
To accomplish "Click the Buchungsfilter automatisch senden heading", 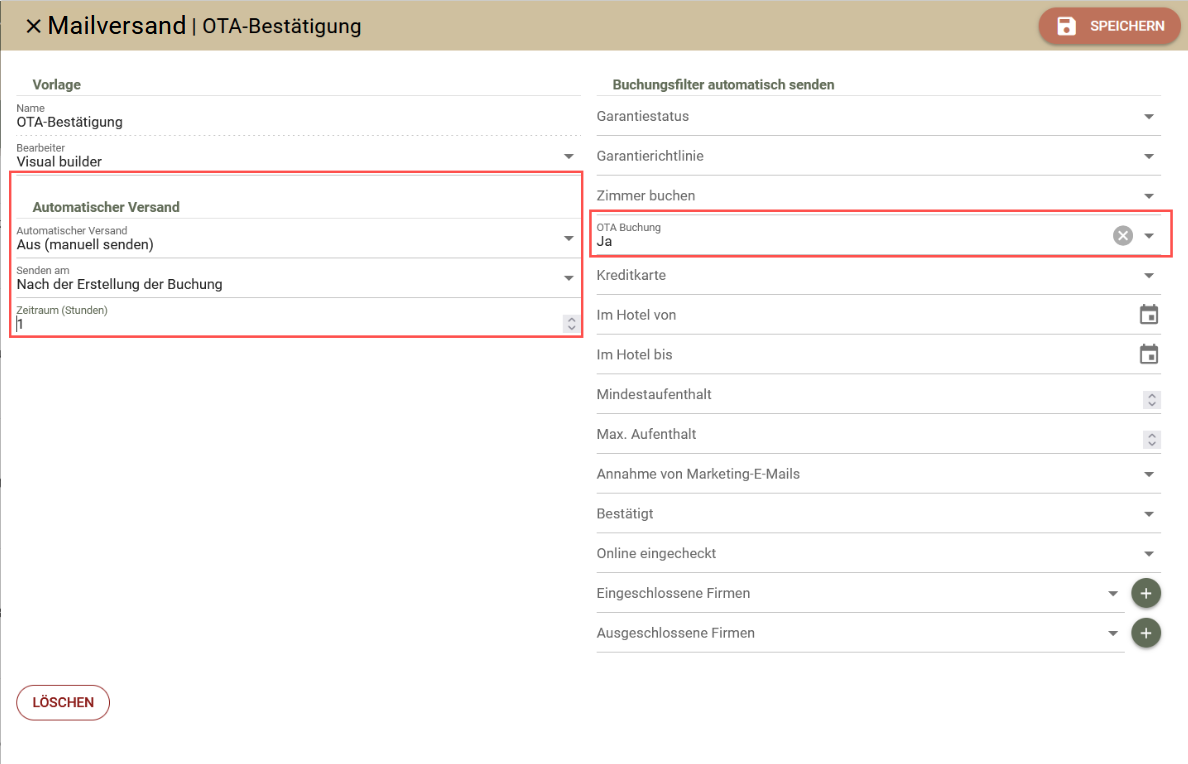I will pyautogui.click(x=723, y=85).
